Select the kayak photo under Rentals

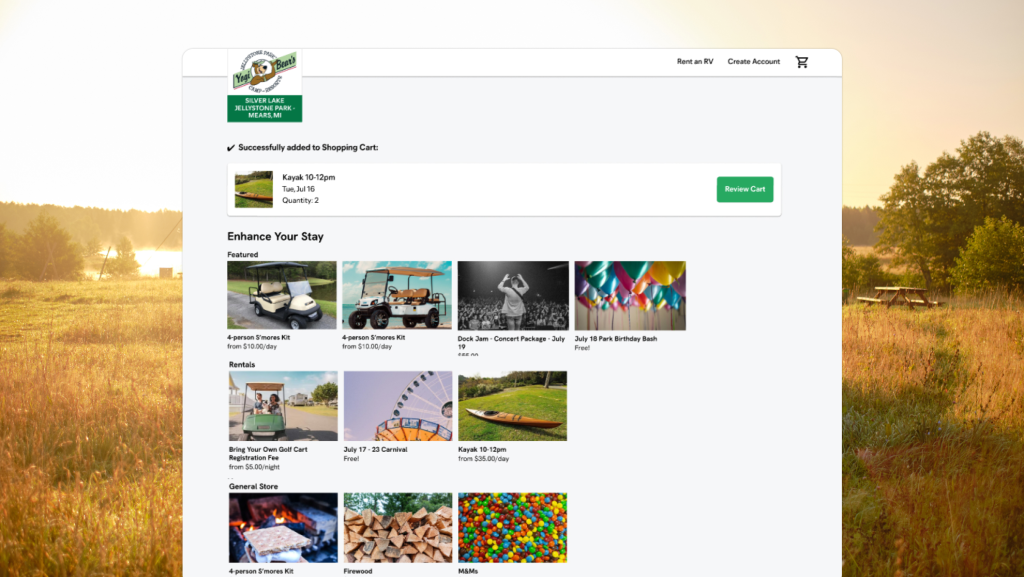click(512, 406)
